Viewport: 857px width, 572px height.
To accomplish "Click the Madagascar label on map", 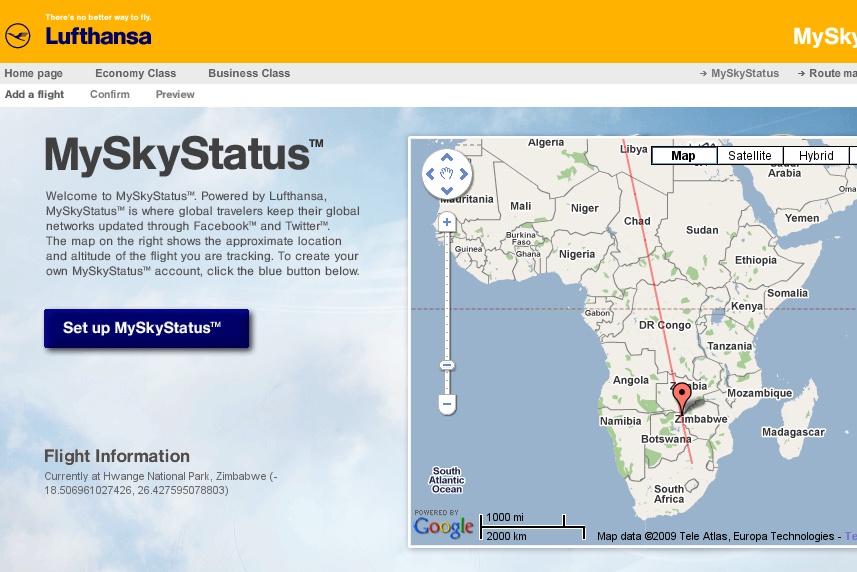I will point(793,432).
